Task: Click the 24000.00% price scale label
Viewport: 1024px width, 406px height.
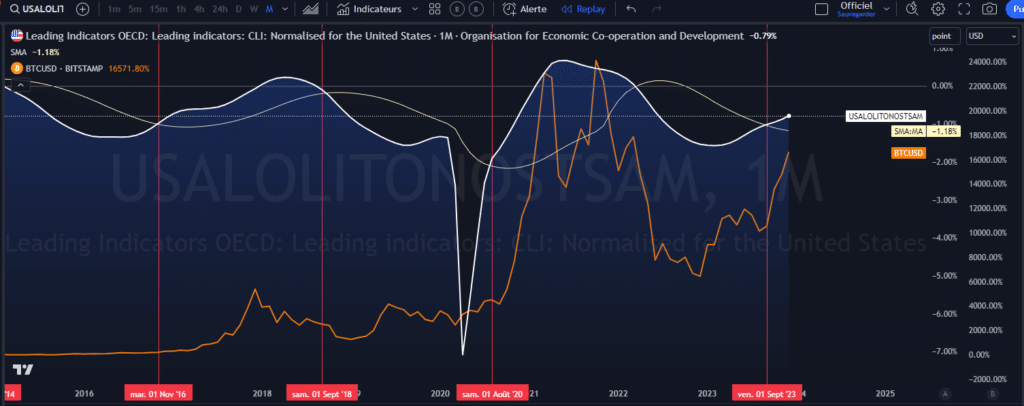Action: pyautogui.click(x=989, y=62)
